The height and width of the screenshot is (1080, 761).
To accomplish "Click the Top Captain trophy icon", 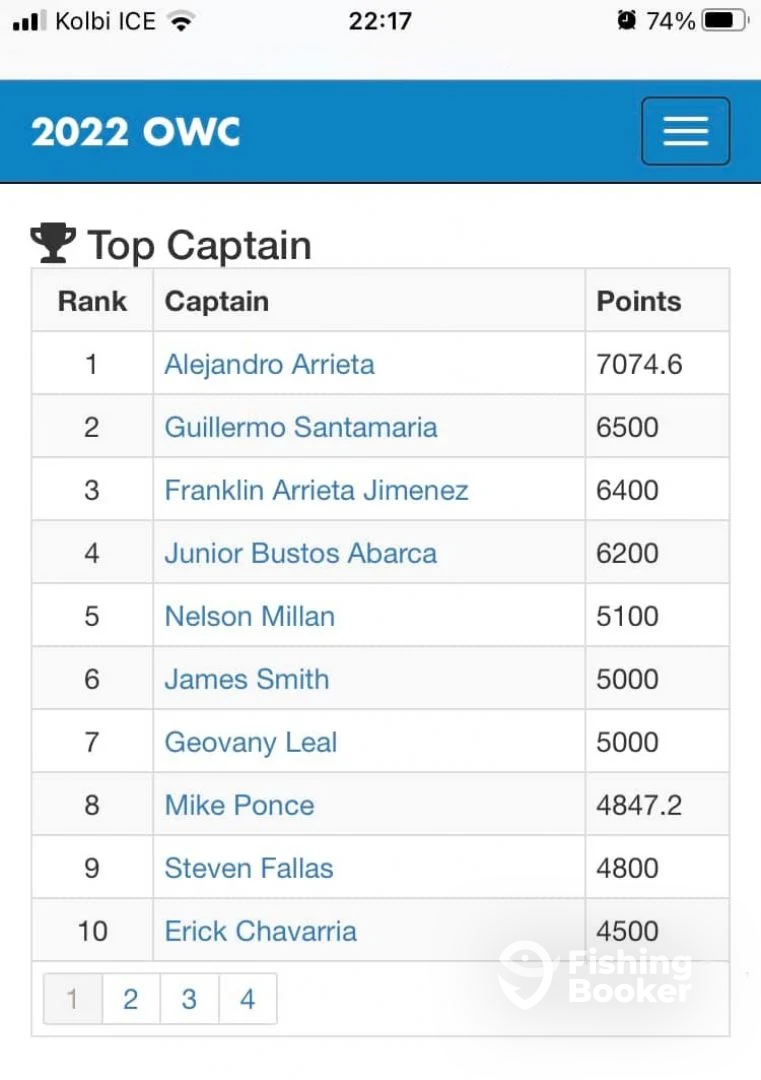I will pyautogui.click(x=53, y=243).
